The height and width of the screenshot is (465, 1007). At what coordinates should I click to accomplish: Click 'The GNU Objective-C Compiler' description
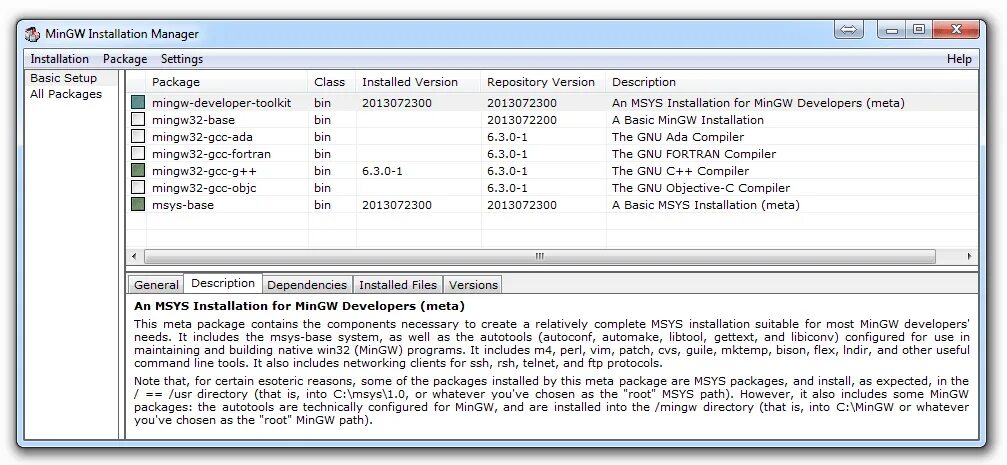pyautogui.click(x=701, y=188)
